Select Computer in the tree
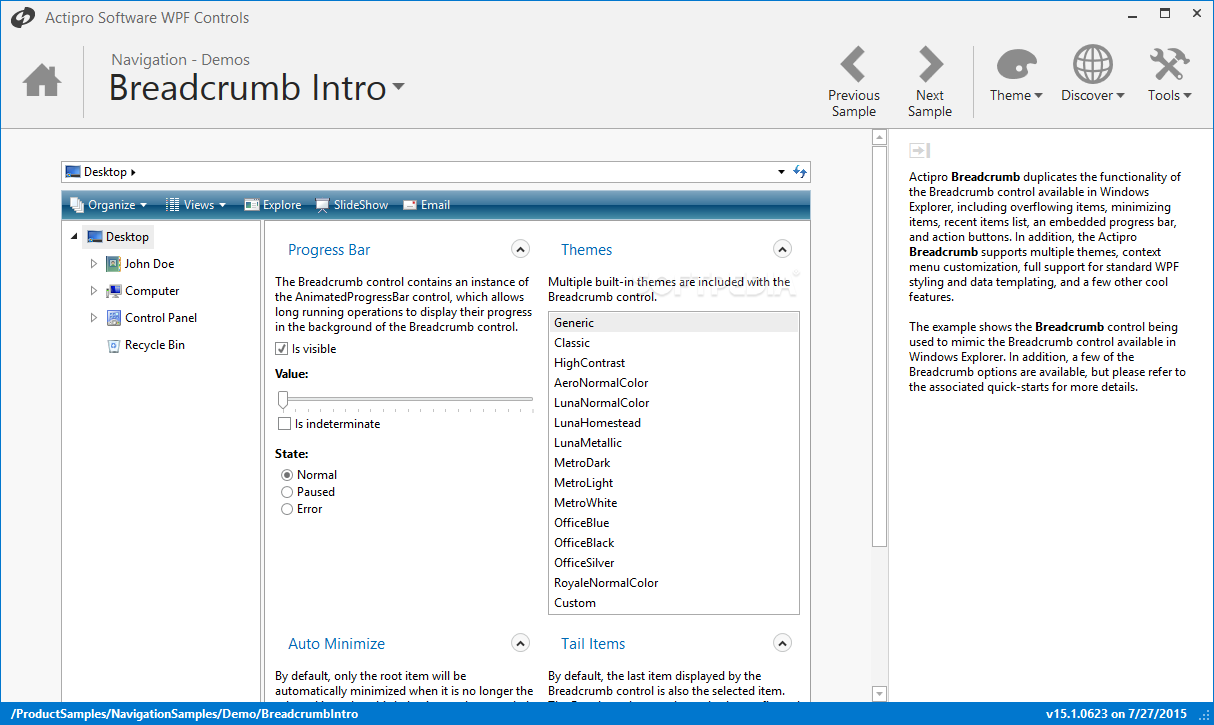The width and height of the screenshot is (1214, 725). 143,291
